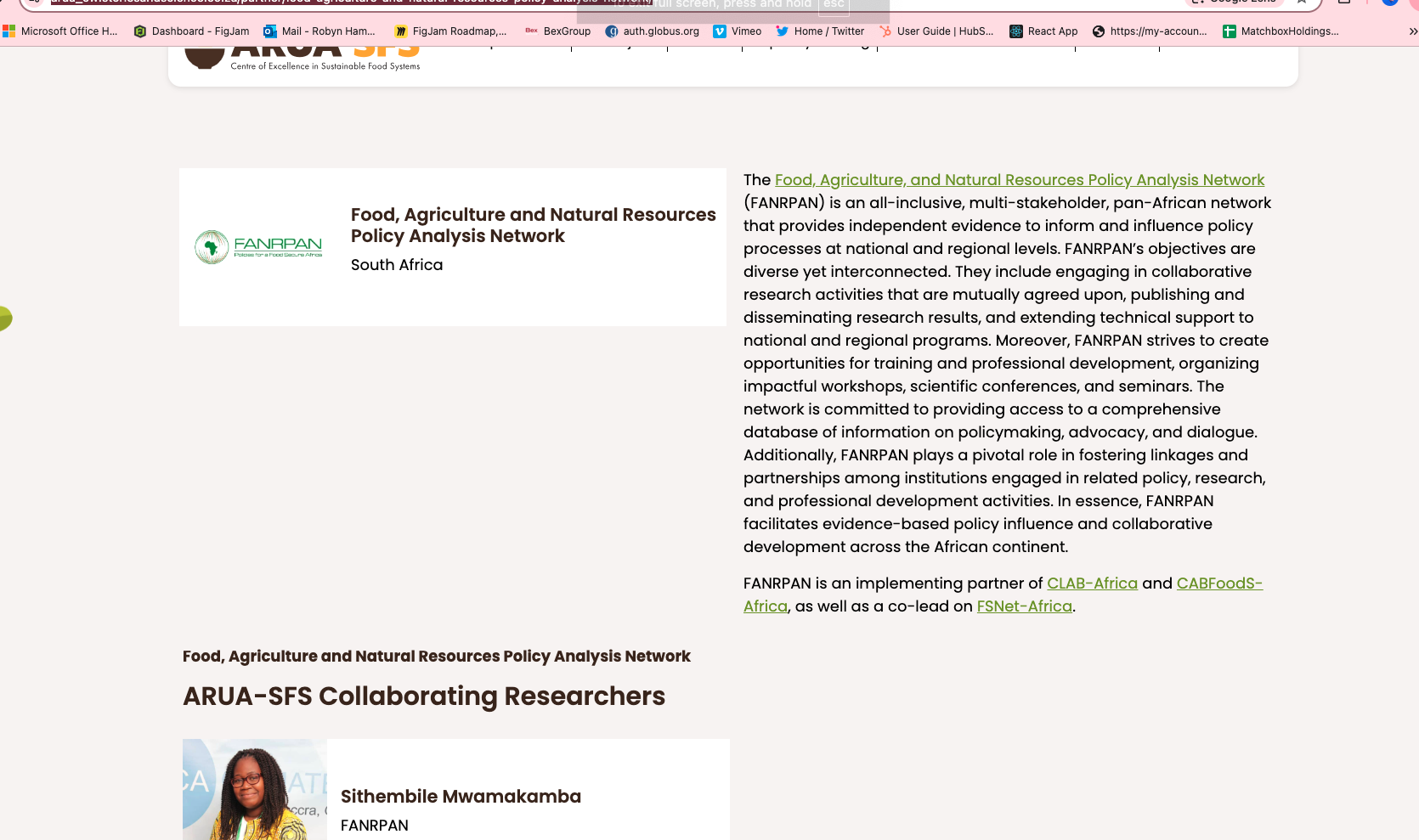Expand the hidden bookmarks overflow chevron
The height and width of the screenshot is (840, 1419).
point(1412,31)
